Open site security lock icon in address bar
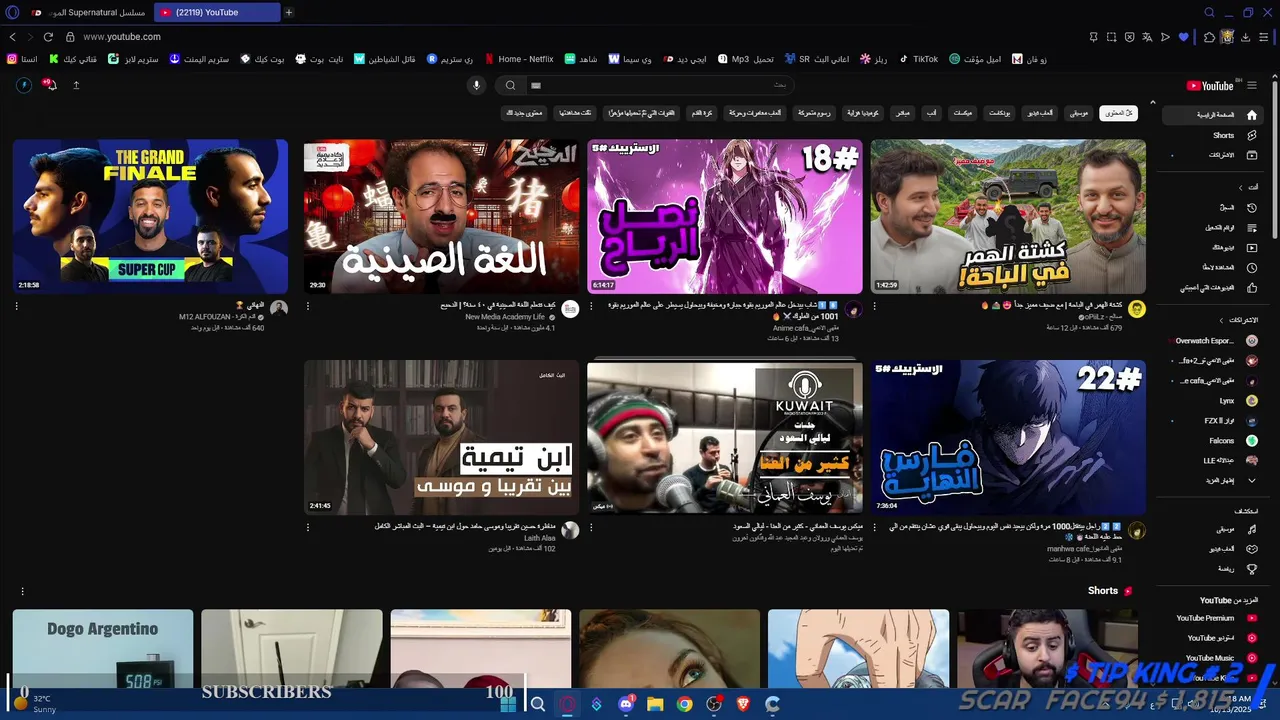Viewport: 1280px width, 720px height. [70, 37]
